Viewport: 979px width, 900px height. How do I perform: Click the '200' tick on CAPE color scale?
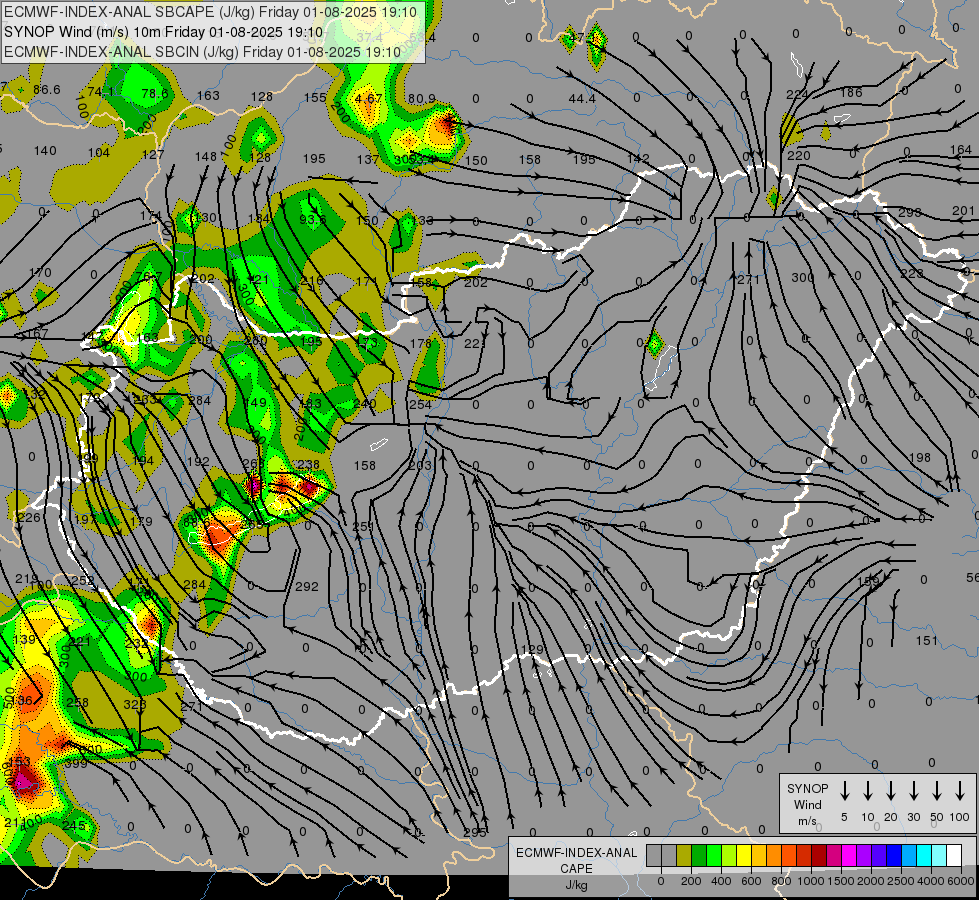[691, 881]
